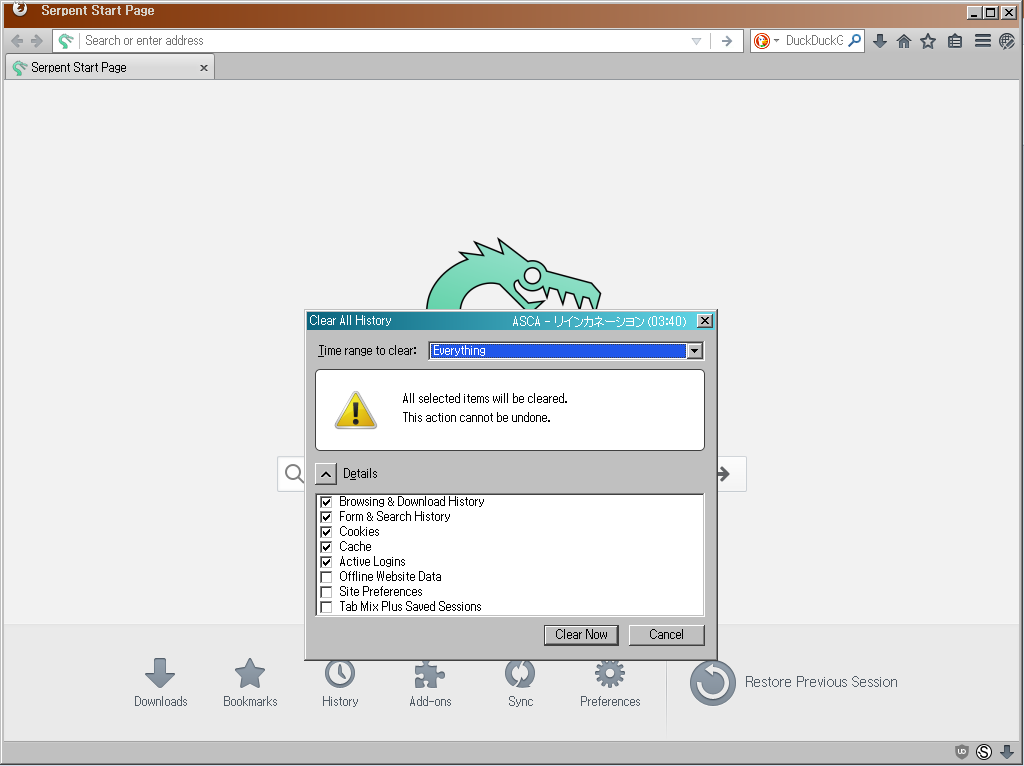Viewport: 1024px width, 766px height.
Task: Open the hamburger menu icon
Action: pos(982,41)
